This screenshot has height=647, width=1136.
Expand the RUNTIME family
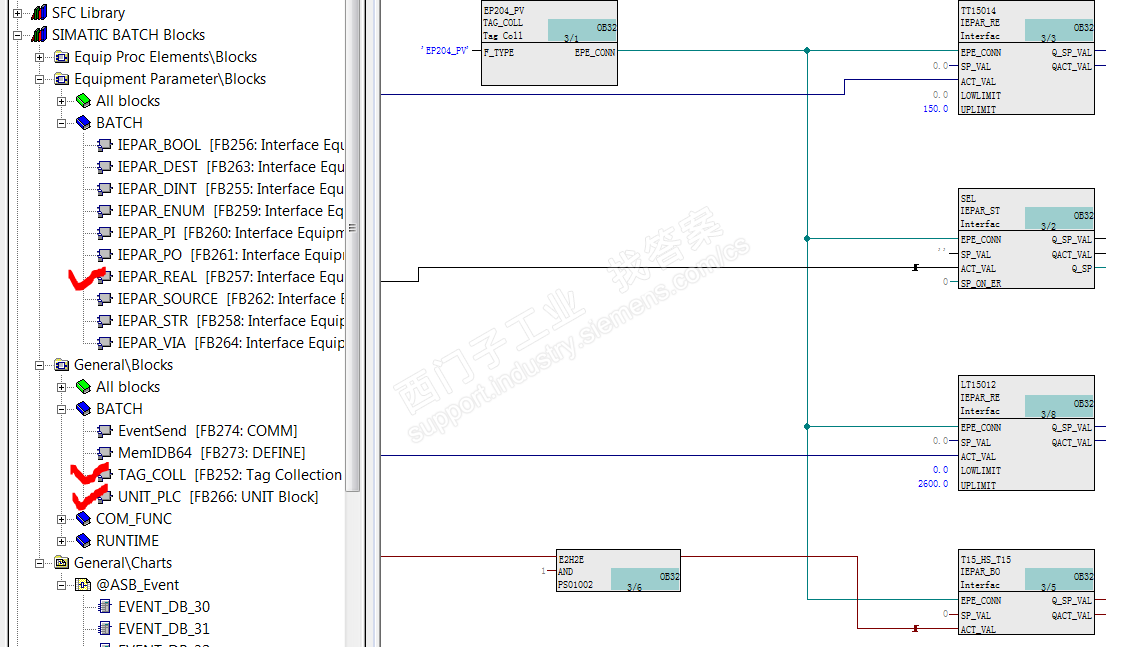click(x=62, y=541)
